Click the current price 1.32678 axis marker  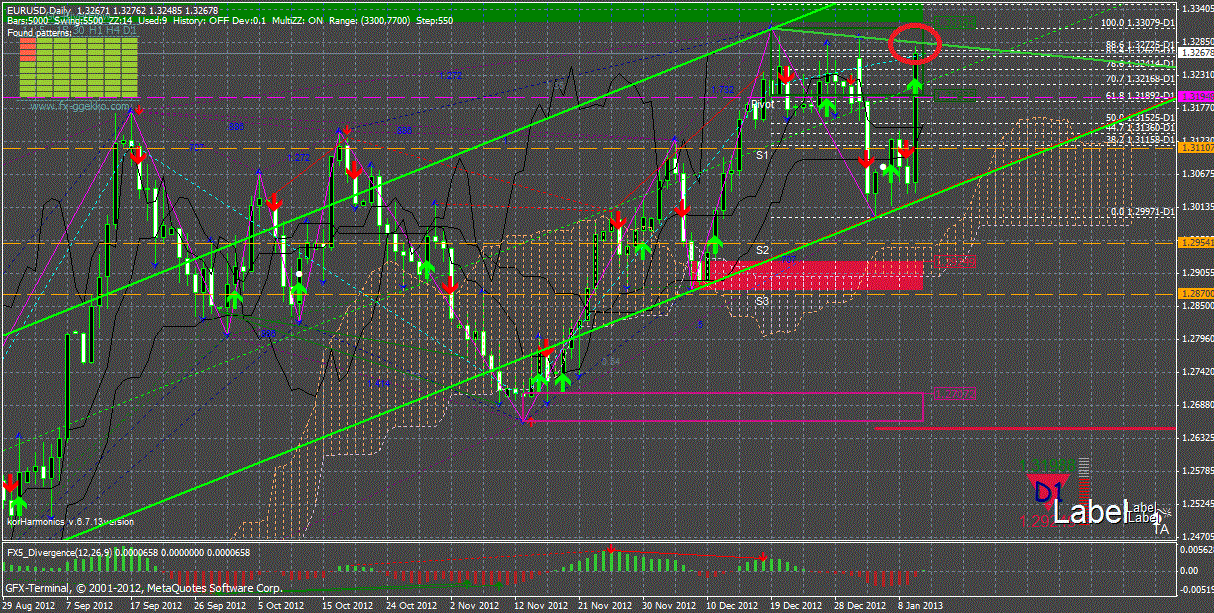[1195, 53]
